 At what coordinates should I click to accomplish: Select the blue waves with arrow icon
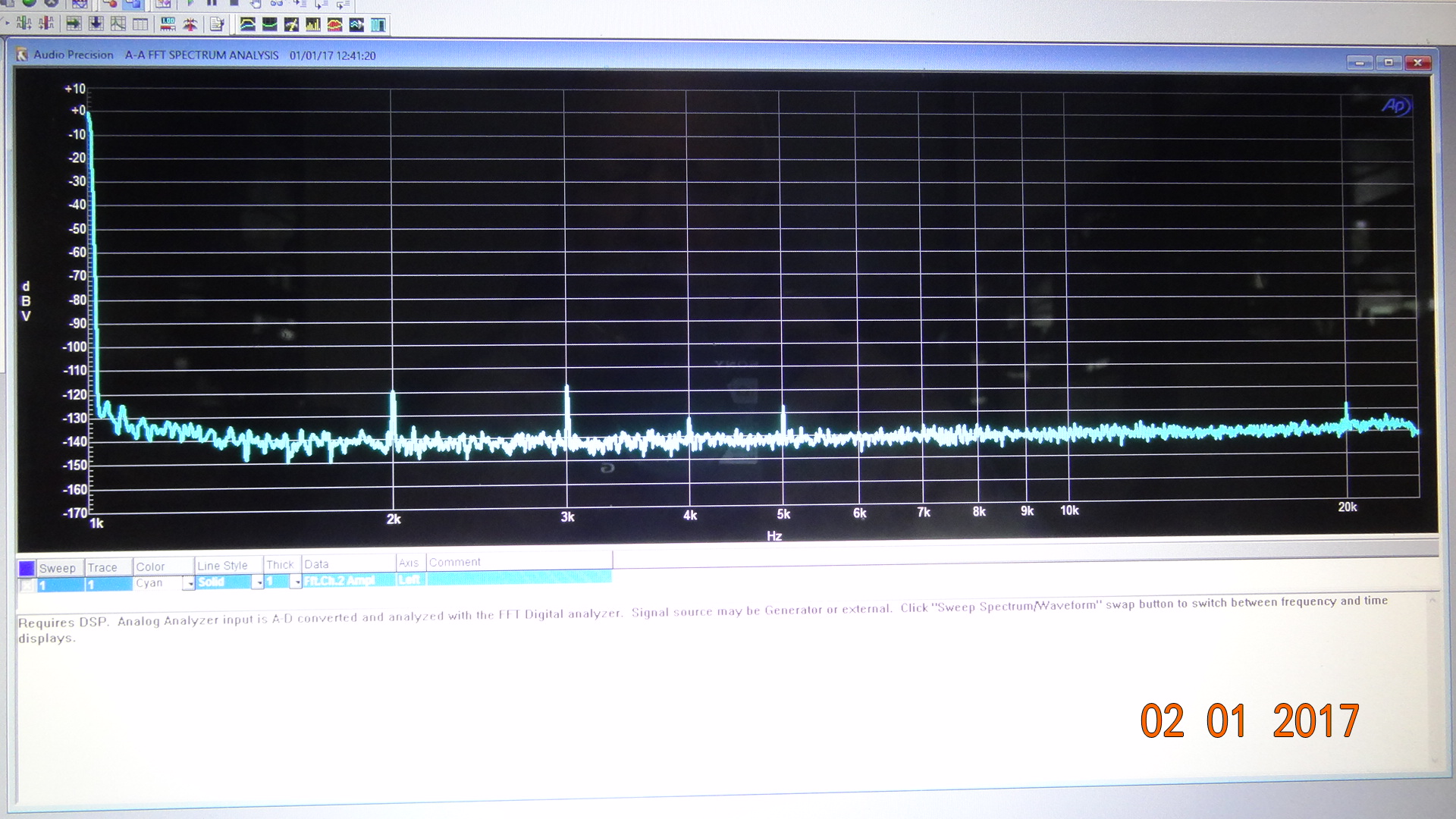[x=356, y=24]
